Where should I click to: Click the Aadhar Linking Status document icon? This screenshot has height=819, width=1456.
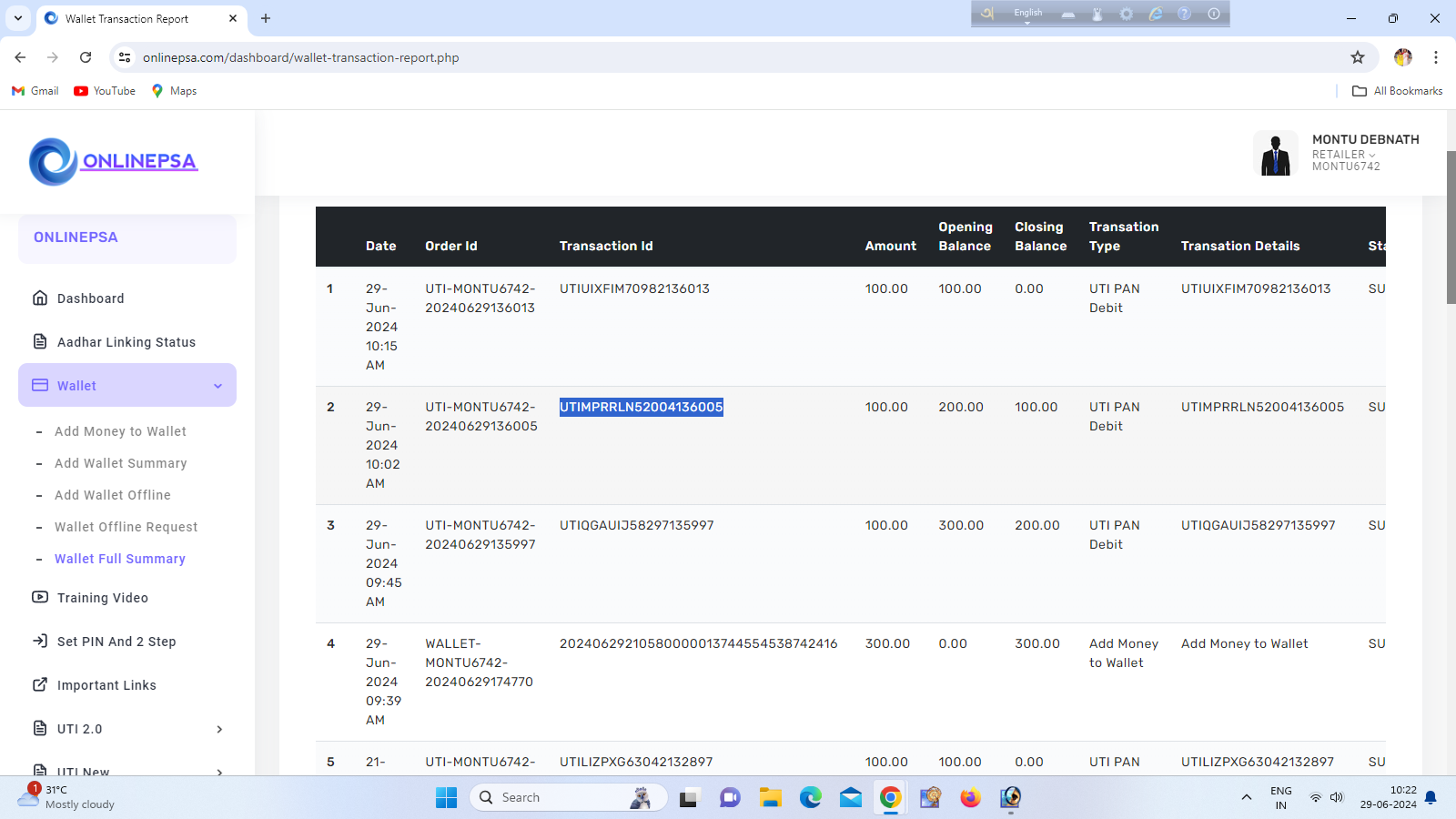click(x=40, y=342)
